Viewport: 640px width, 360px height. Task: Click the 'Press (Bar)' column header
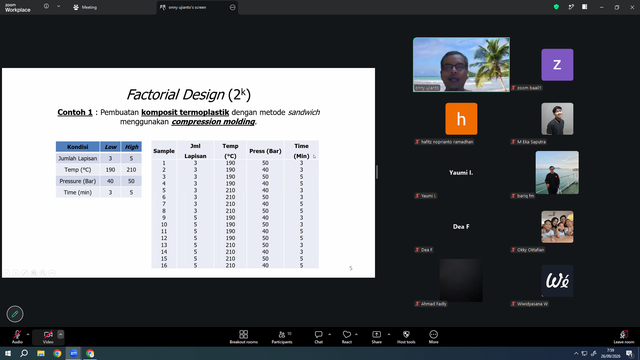pos(265,151)
